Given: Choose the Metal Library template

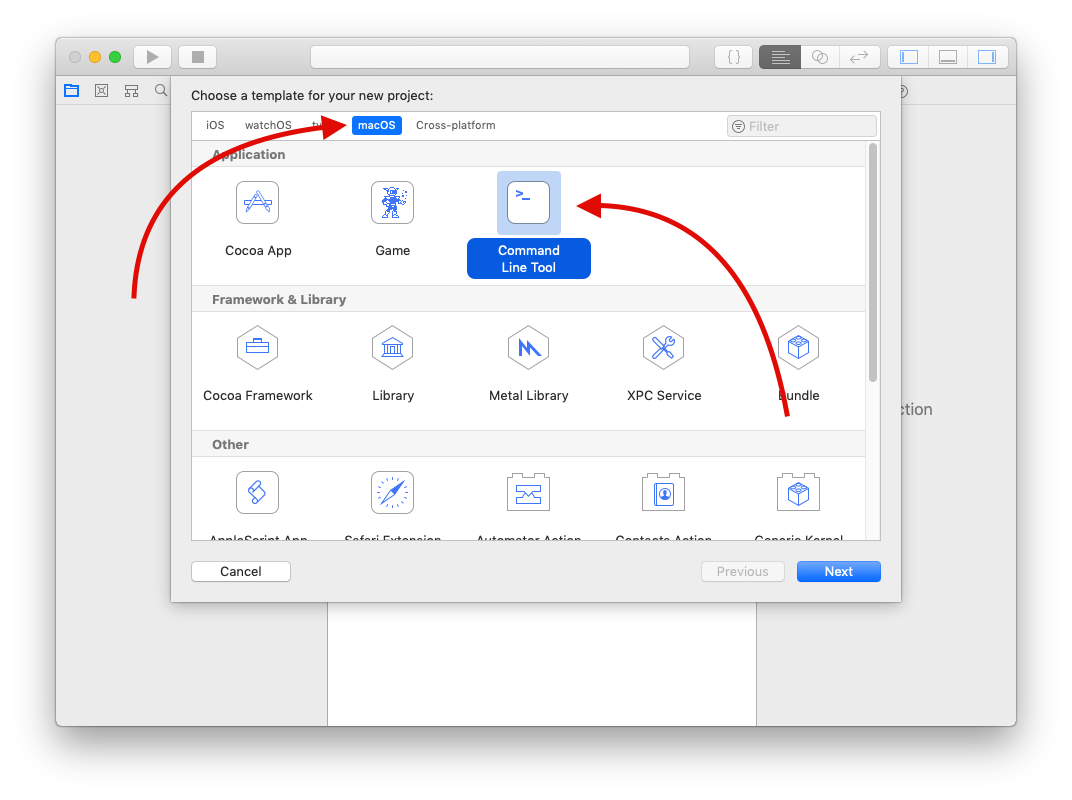Looking at the screenshot, I should point(528,348).
